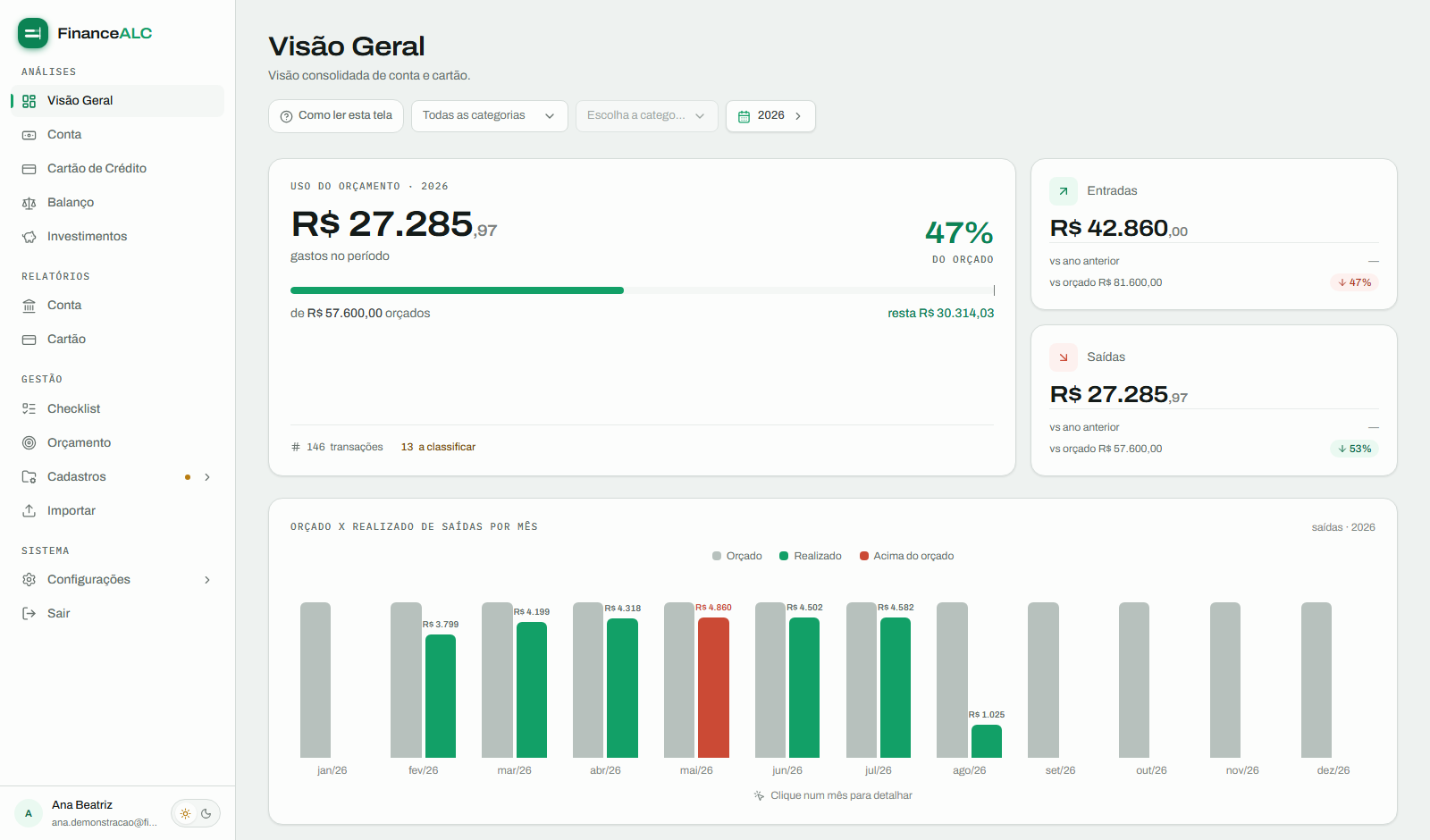Image resolution: width=1430 pixels, height=840 pixels.
Task: Go to Cartão de Crédito page
Action: point(117,169)
